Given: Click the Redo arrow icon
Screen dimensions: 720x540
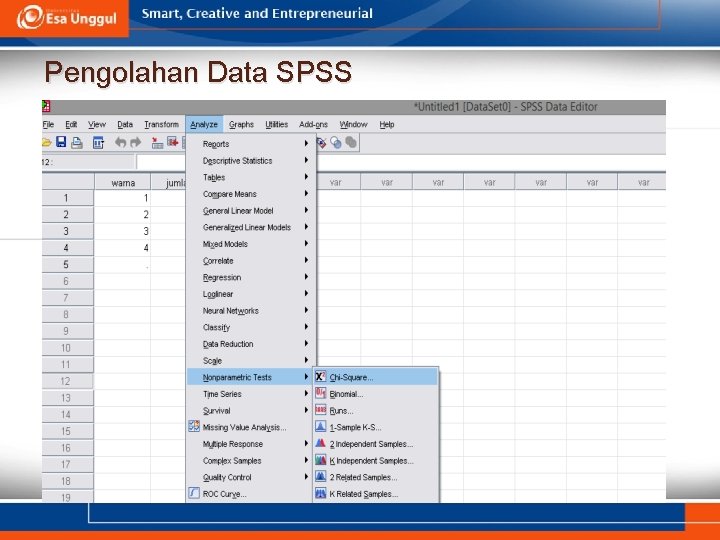Looking at the screenshot, I should pos(135,142).
